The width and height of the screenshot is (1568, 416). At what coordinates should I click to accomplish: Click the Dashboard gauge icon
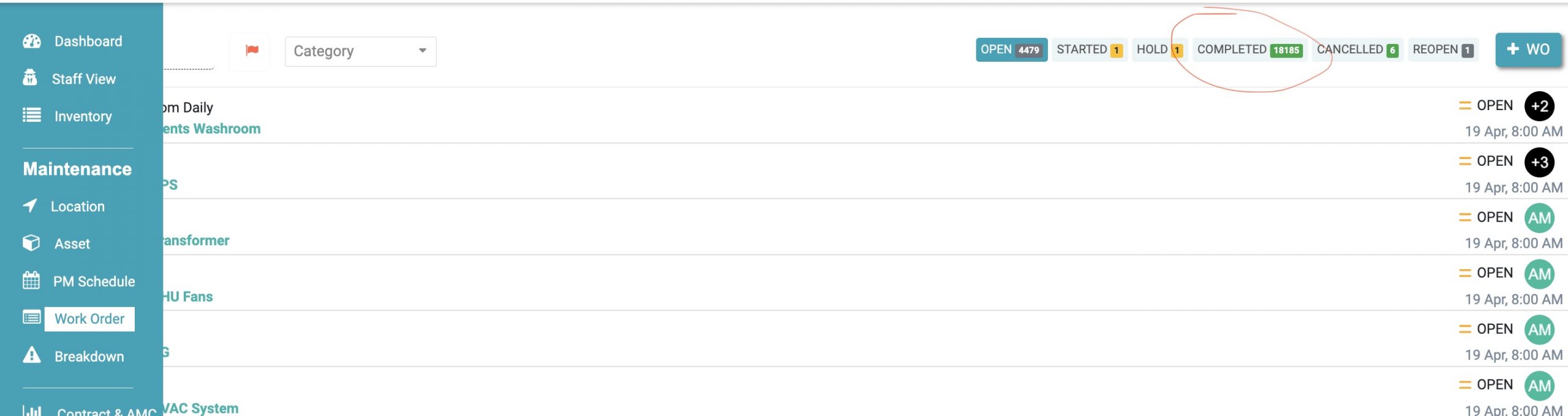click(32, 41)
